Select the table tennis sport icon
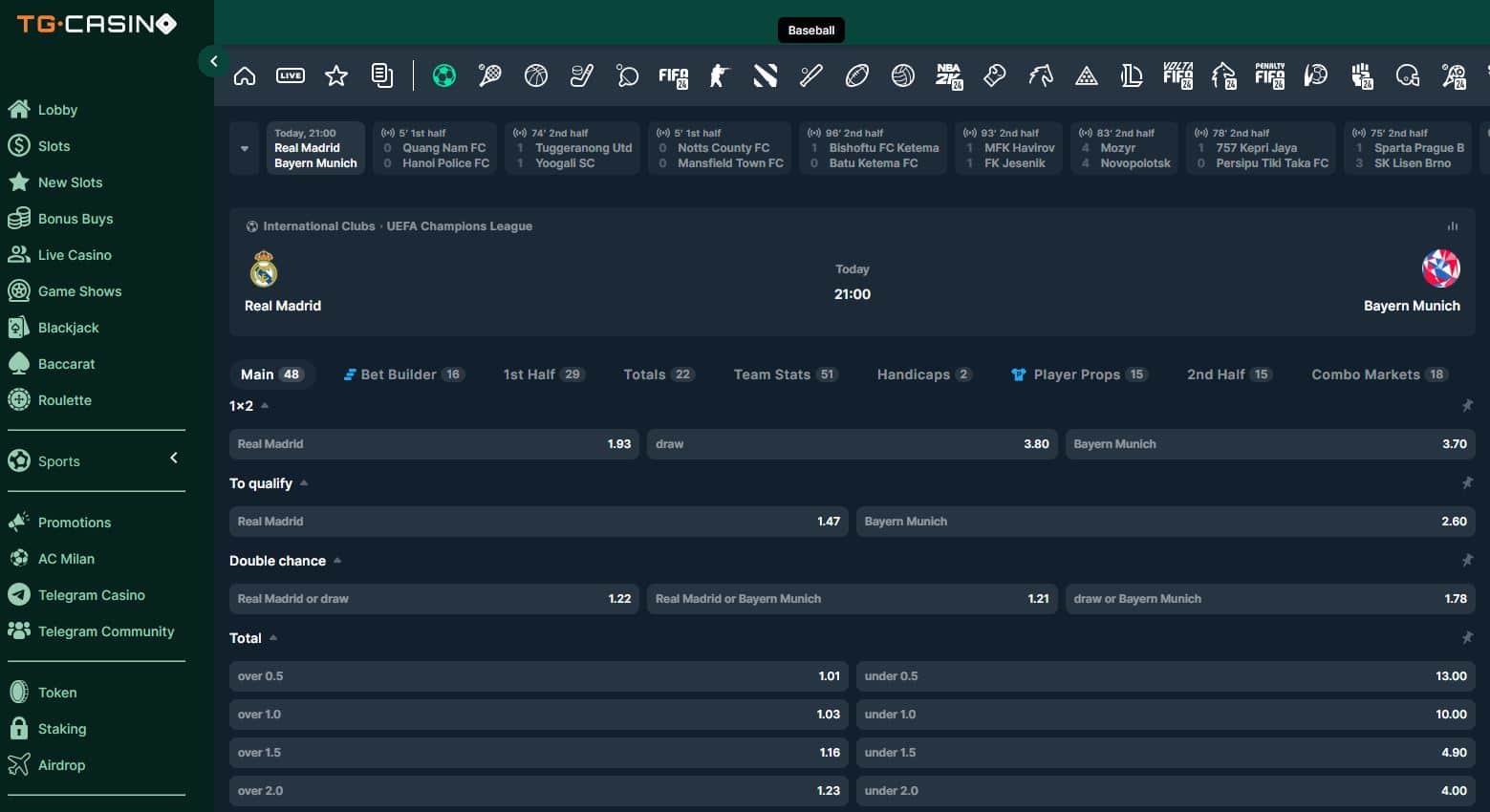 tap(628, 75)
